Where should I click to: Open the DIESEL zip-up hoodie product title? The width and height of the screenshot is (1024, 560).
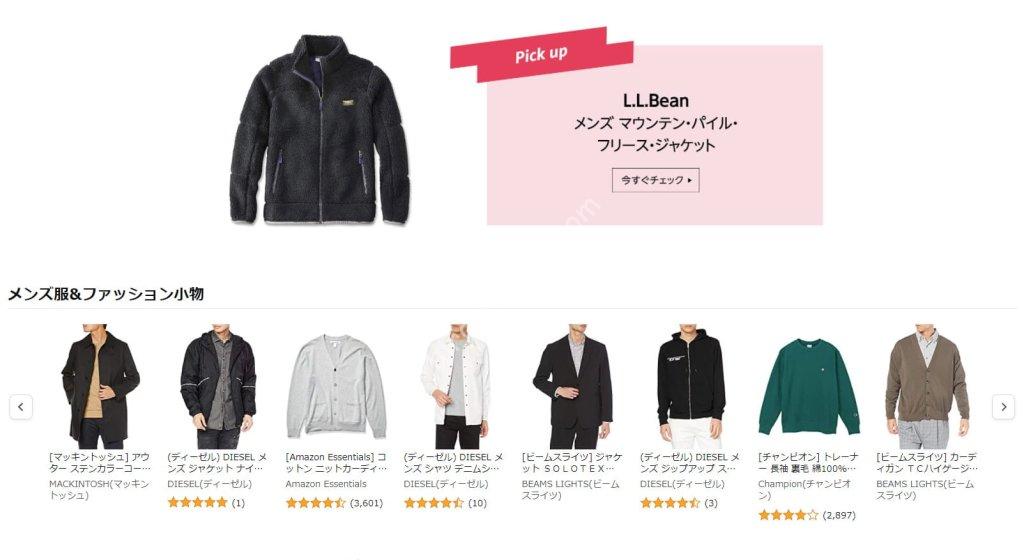(x=690, y=463)
